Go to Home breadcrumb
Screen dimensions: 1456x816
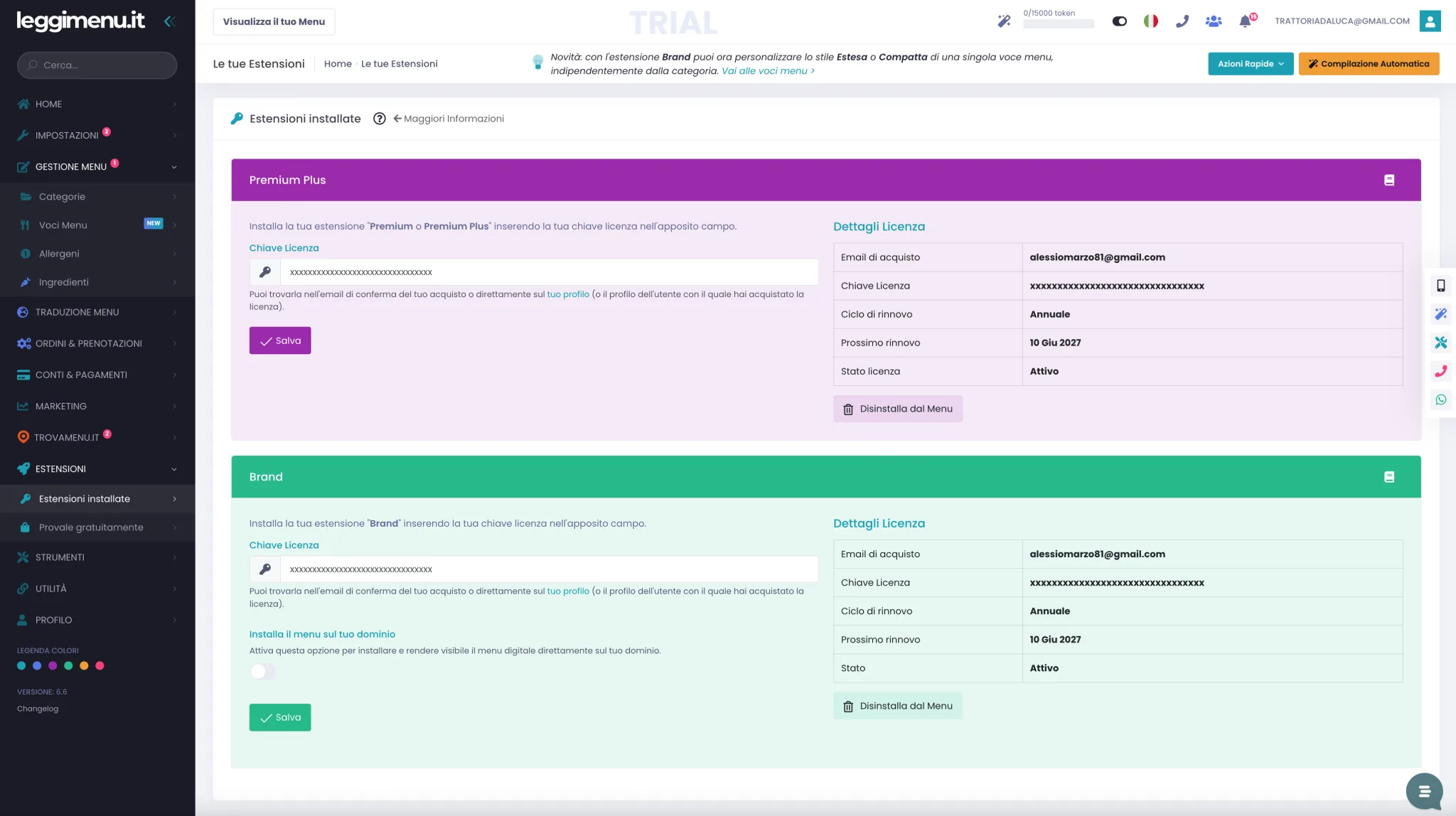tap(338, 64)
